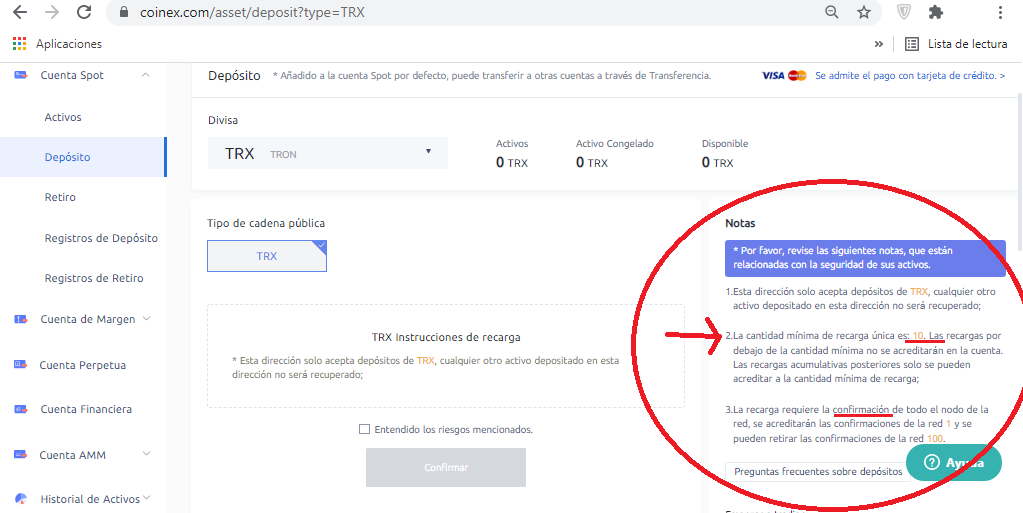Screen dimensions: 1023x513
Task: Click TRX Instrucciones de recarga heading
Action: click(x=446, y=337)
